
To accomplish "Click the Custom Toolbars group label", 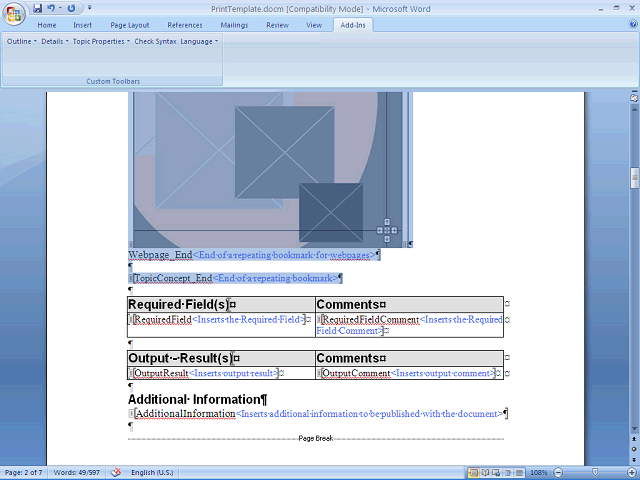I will [113, 81].
